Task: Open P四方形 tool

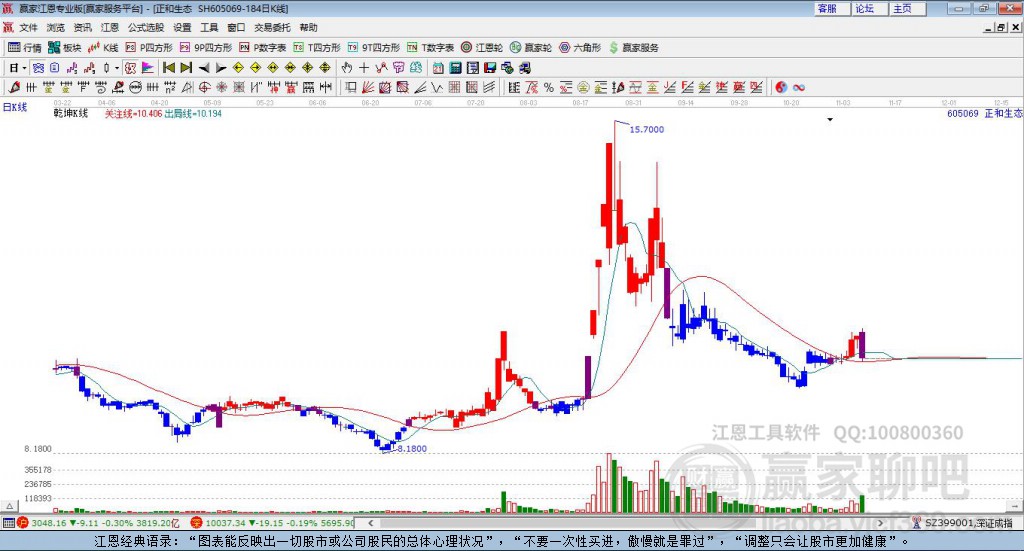Action: pos(149,48)
